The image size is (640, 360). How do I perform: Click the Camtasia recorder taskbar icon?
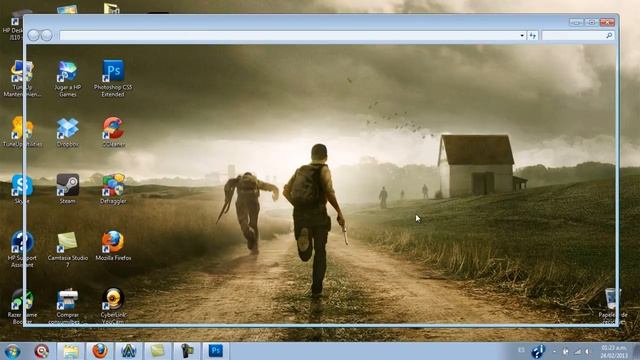(x=187, y=351)
